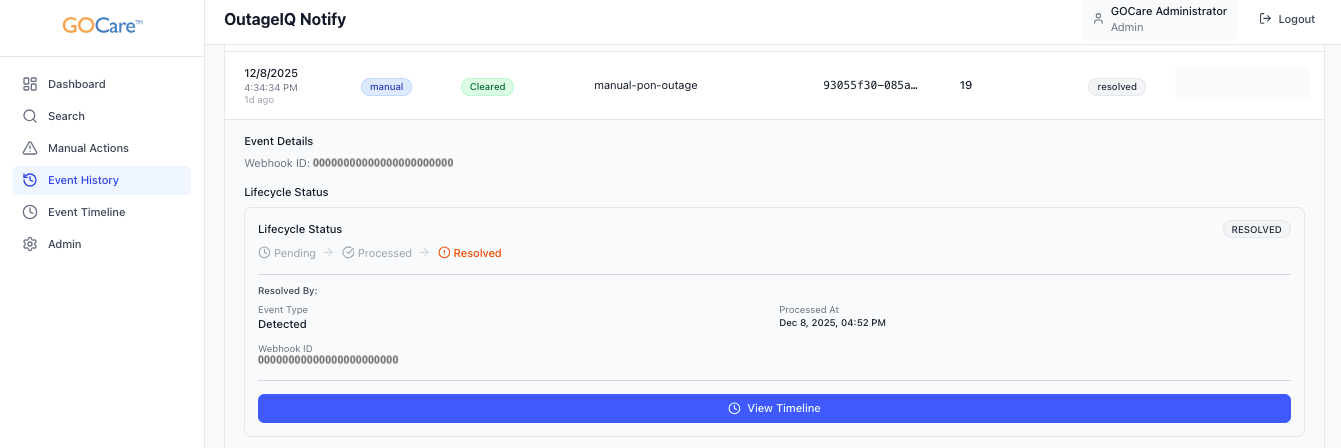This screenshot has width=1341, height=448.
Task: Click the Logout link
Action: pyautogui.click(x=1287, y=19)
